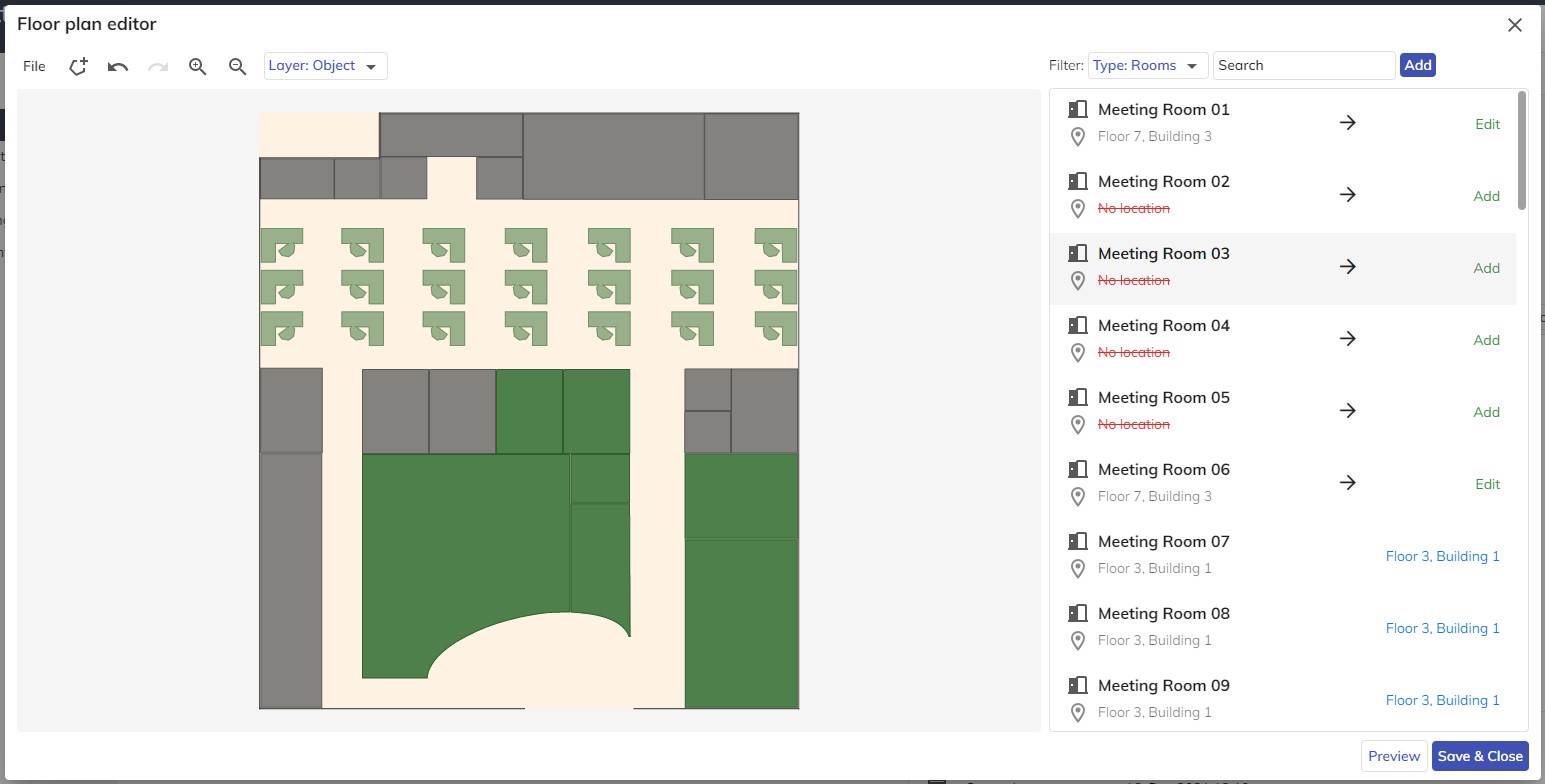This screenshot has height=784, width=1545.
Task: Click the Preview button
Action: pos(1394,756)
